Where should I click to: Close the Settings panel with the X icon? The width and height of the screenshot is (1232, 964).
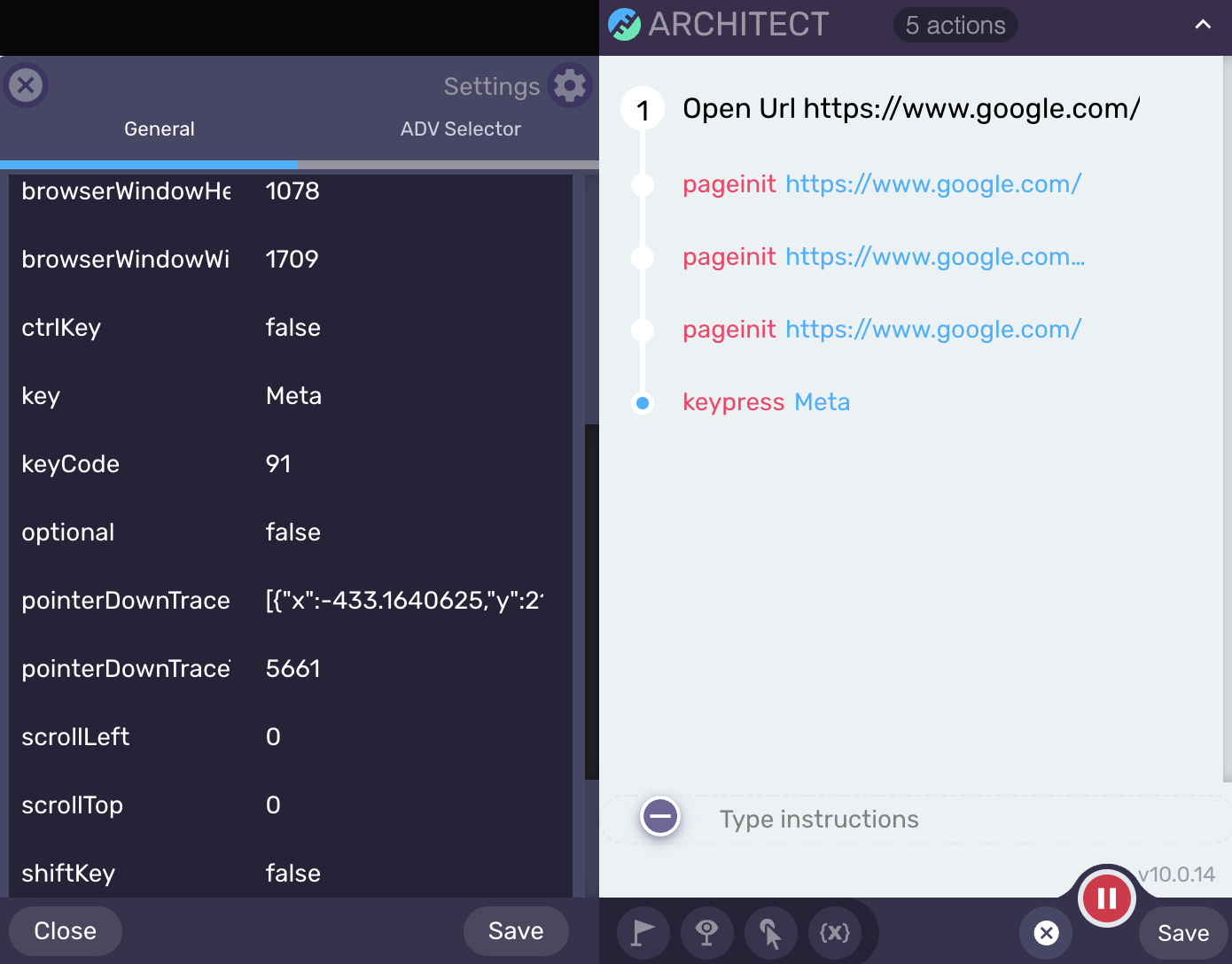tap(26, 85)
